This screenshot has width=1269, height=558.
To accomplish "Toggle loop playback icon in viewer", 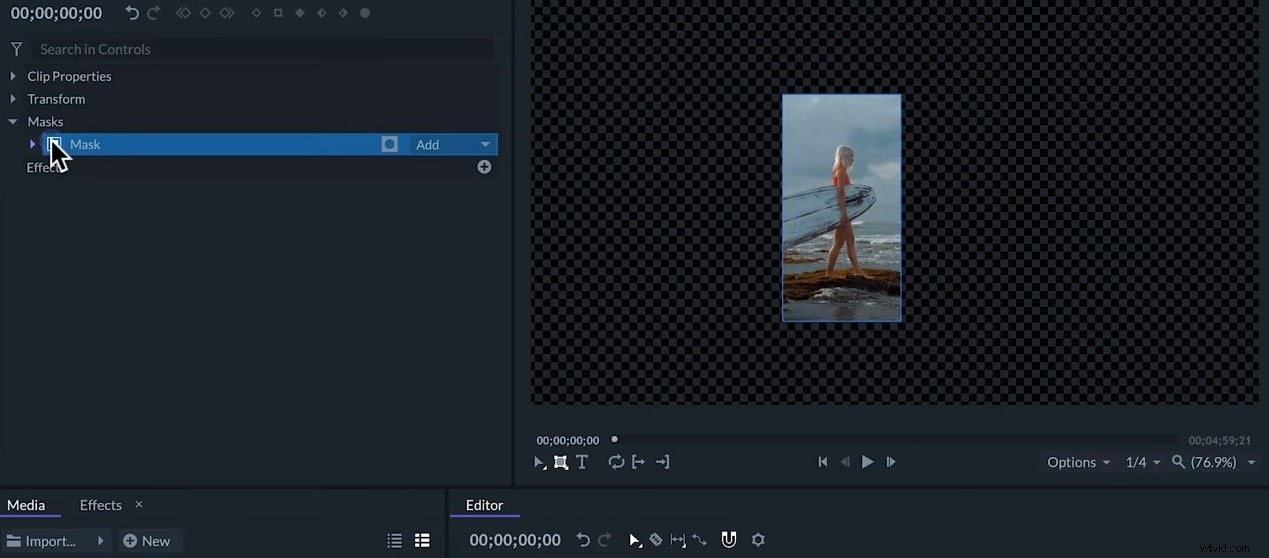I will tap(616, 462).
